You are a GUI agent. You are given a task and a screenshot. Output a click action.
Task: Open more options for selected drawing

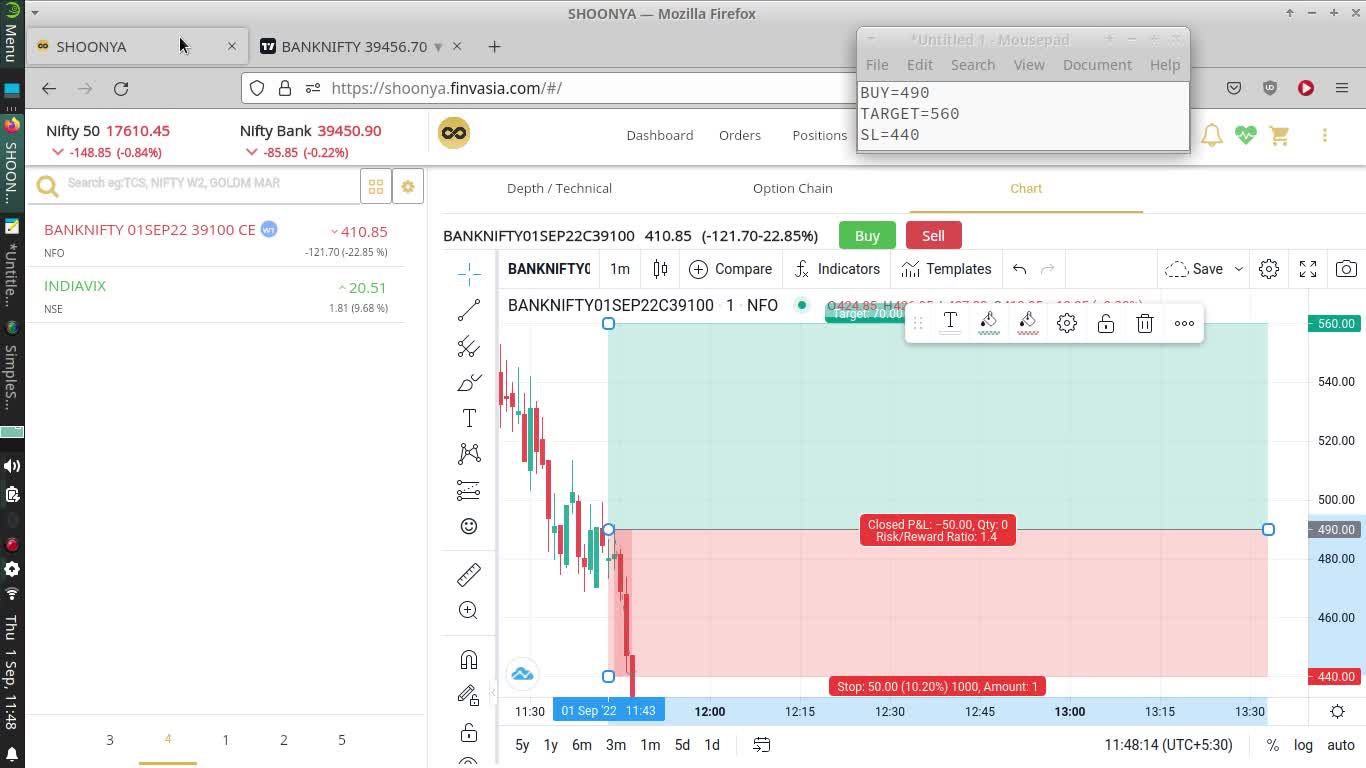click(x=1184, y=323)
